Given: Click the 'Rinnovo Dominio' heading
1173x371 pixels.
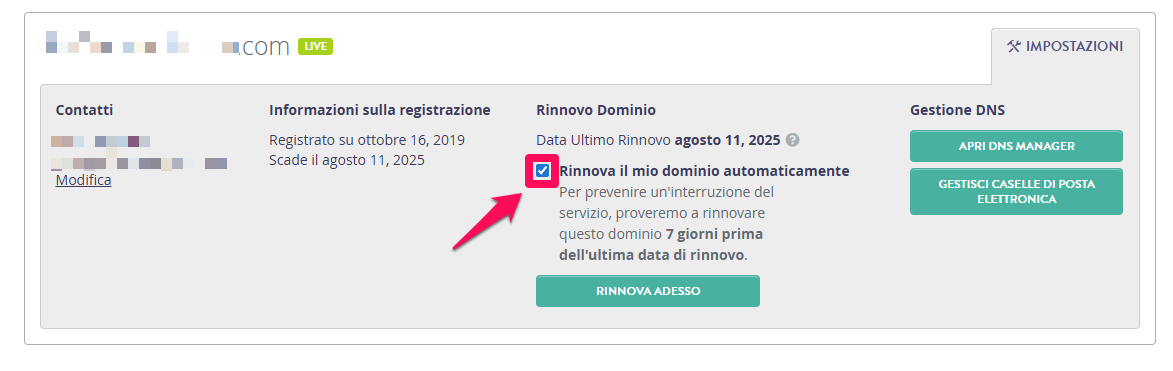Looking at the screenshot, I should tap(595, 110).
